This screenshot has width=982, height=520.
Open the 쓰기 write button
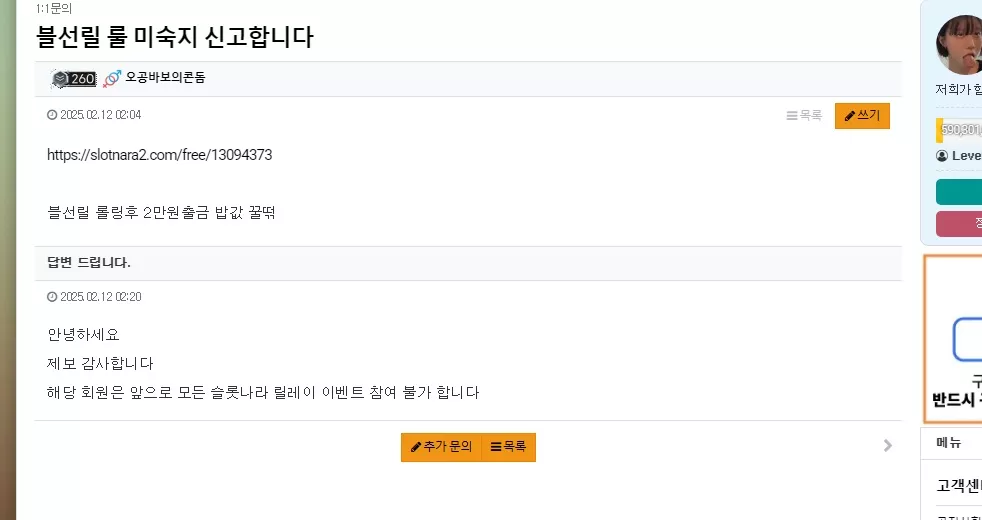[862, 116]
